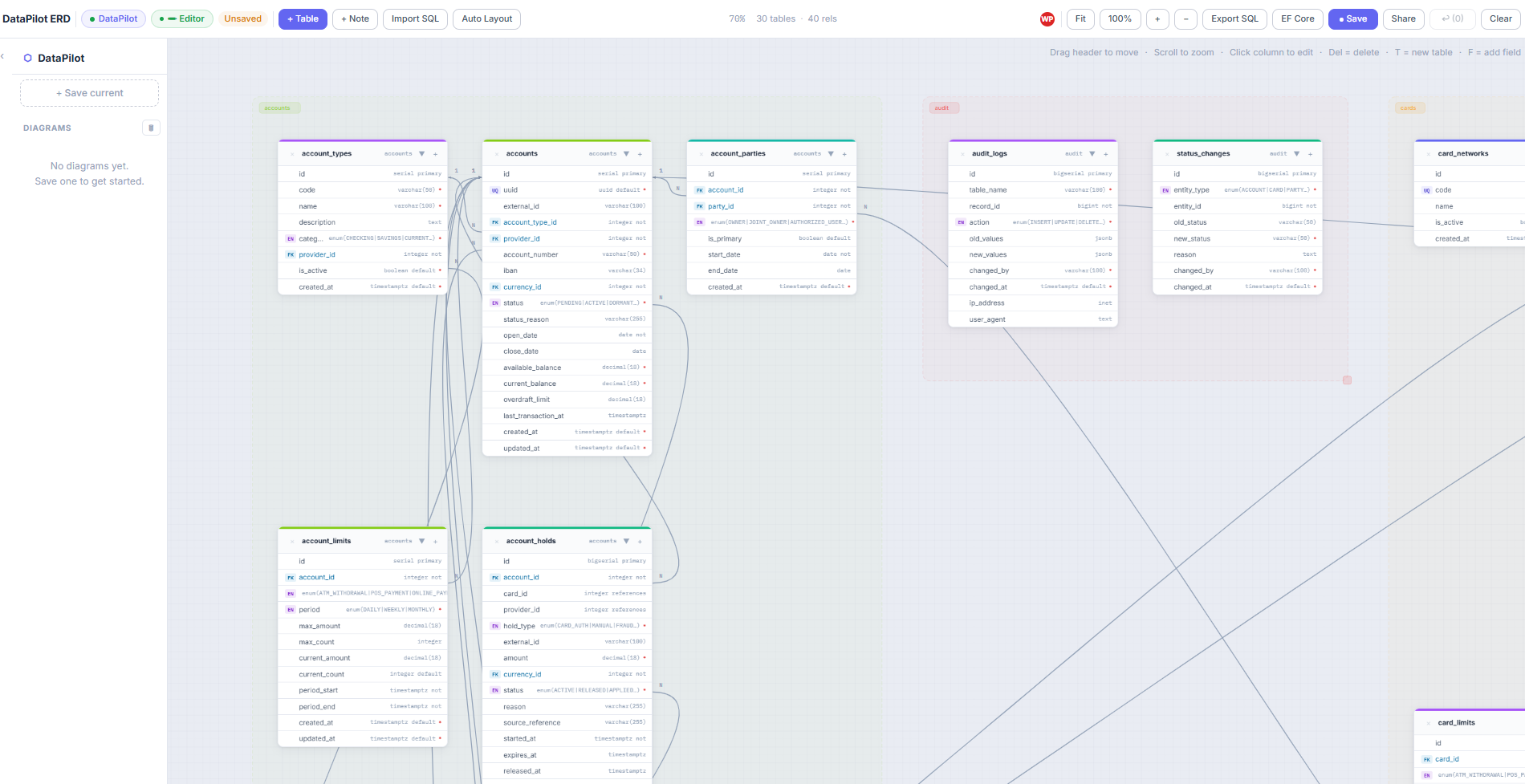Click the FK badge on party_id column

tap(699, 206)
